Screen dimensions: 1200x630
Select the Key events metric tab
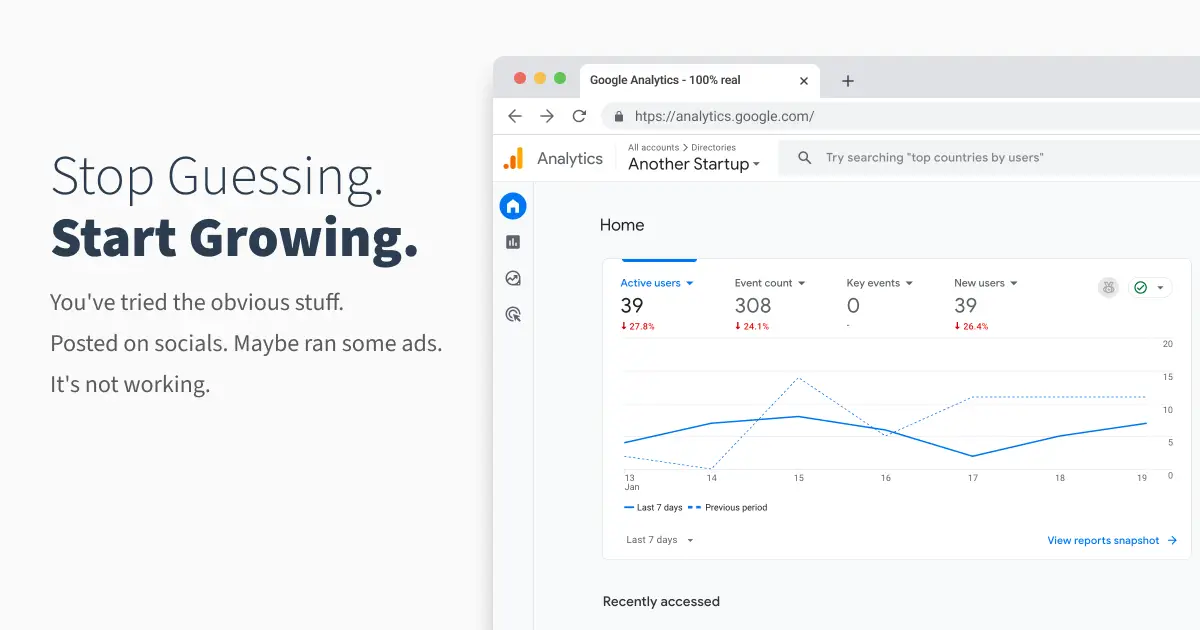coord(879,284)
